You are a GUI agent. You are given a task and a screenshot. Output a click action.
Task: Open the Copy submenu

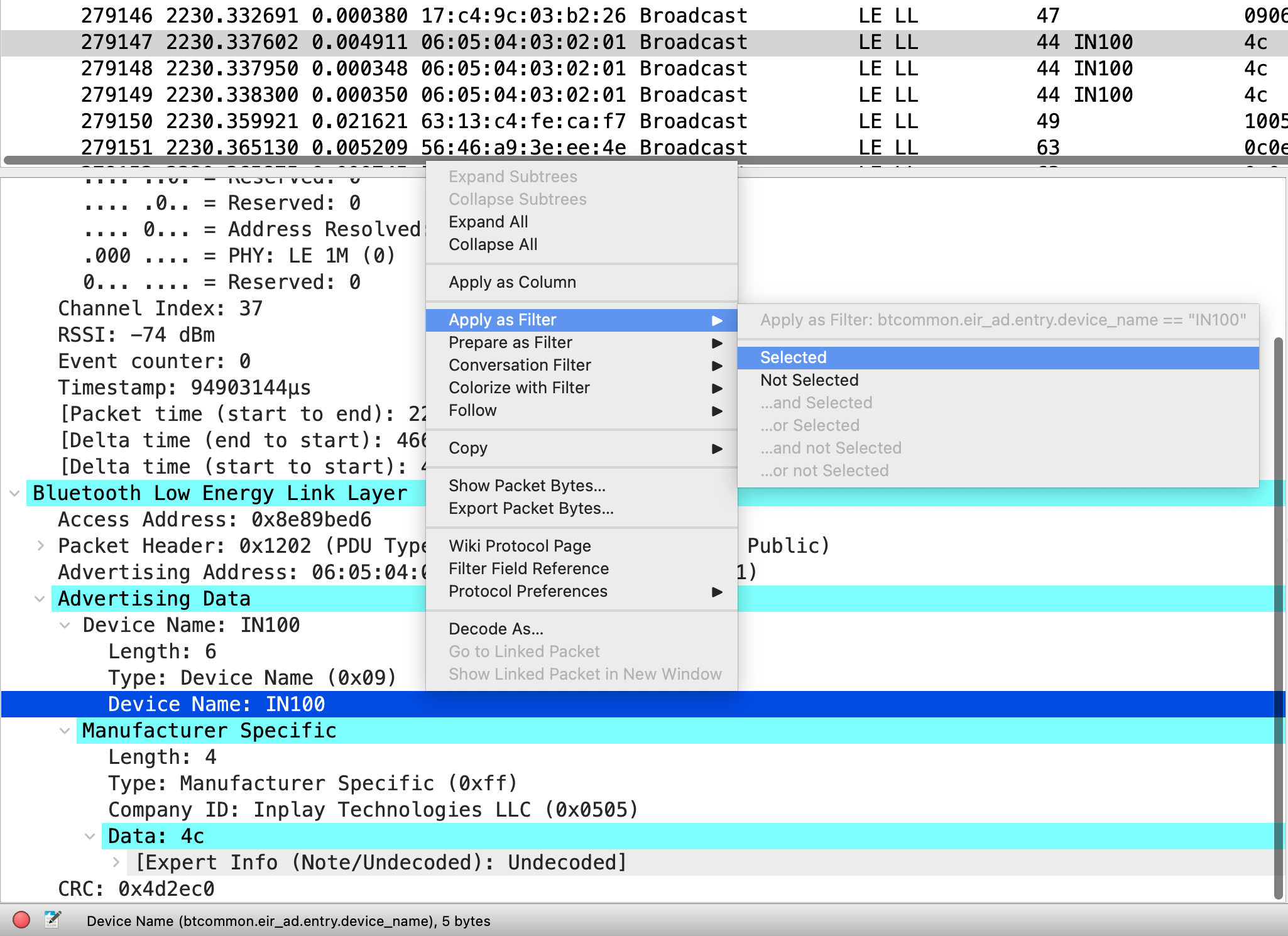(467, 448)
